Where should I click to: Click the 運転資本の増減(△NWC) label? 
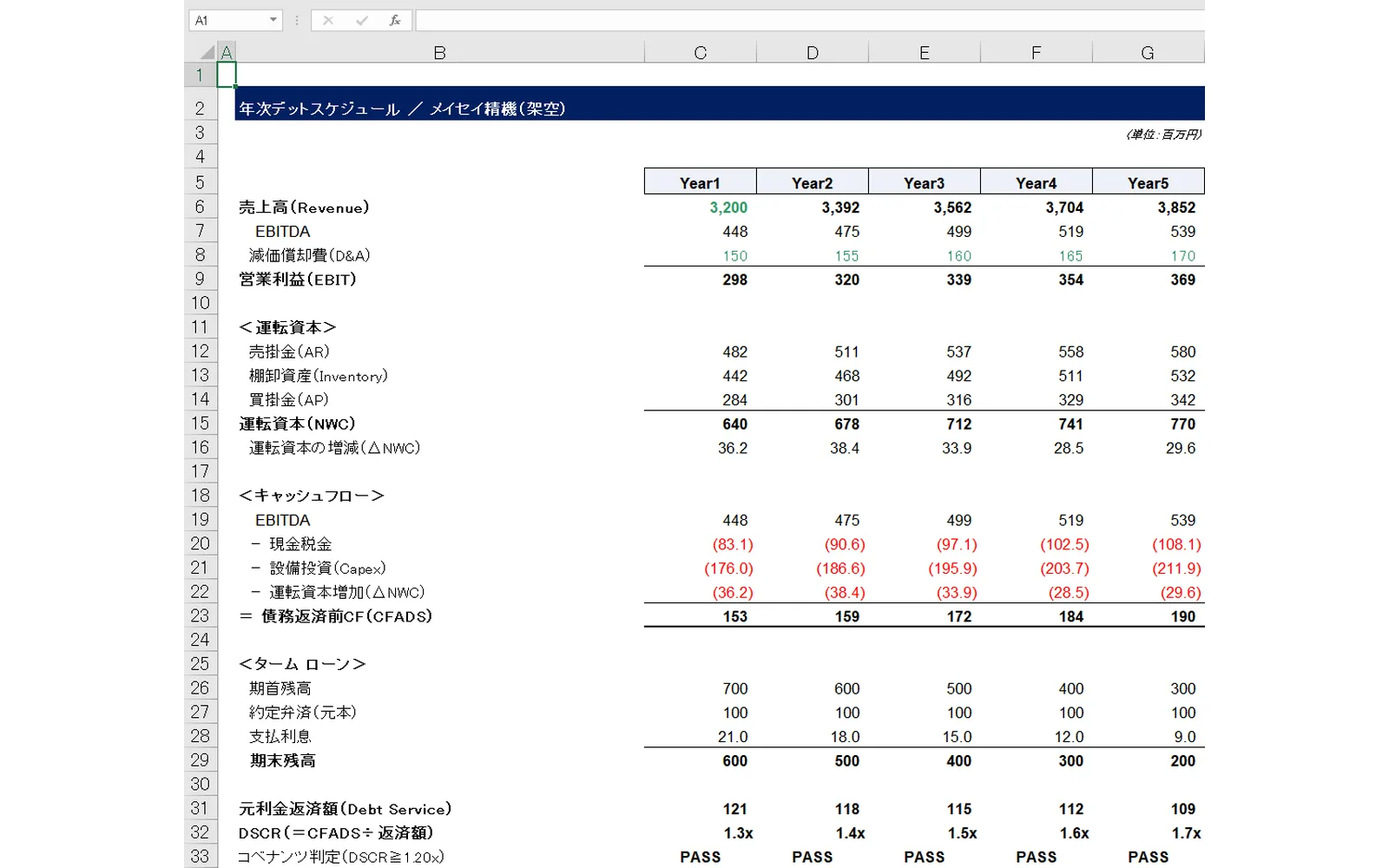tap(335, 448)
